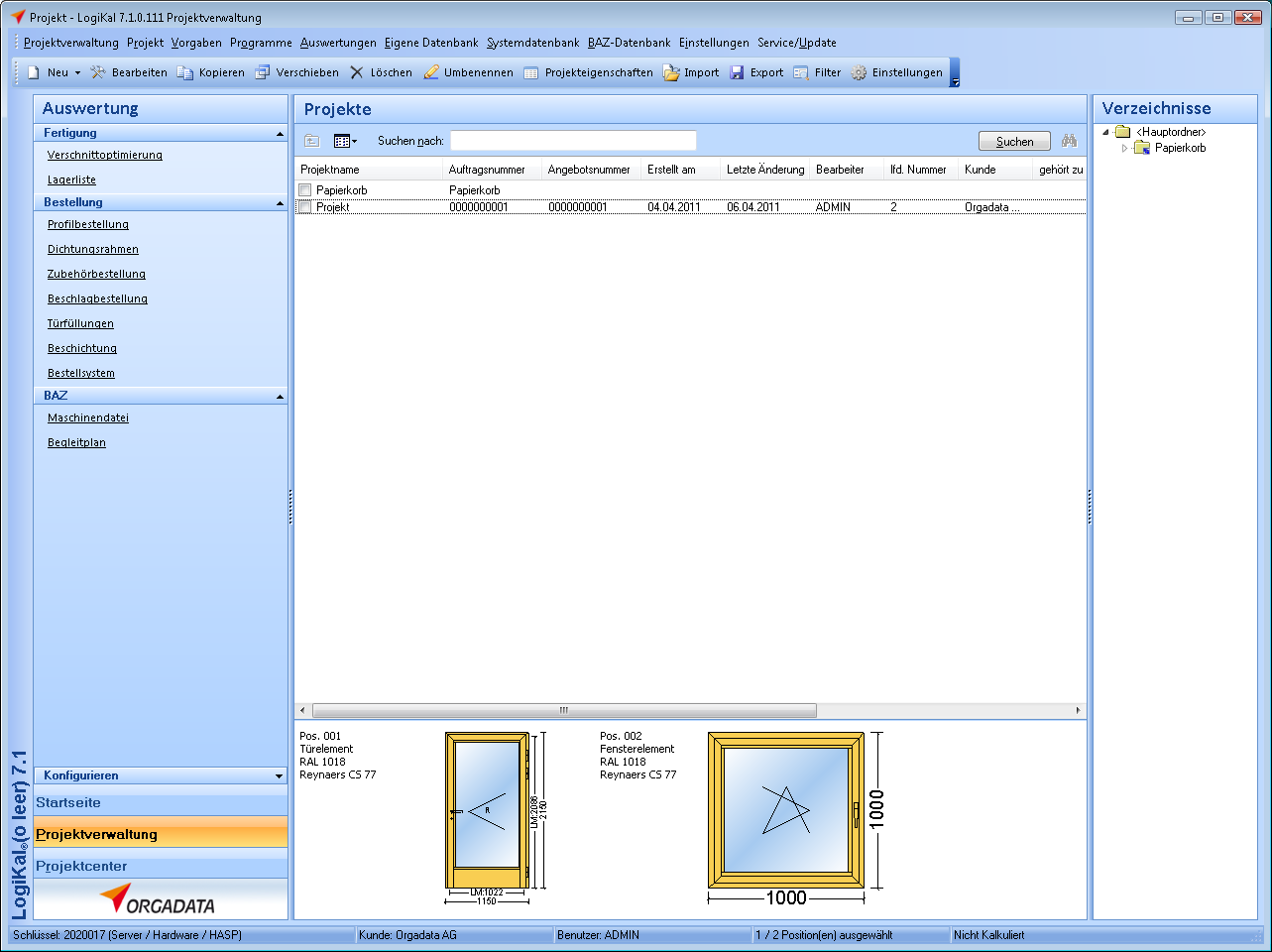This screenshot has width=1272, height=952.
Task: Click the Einstellungen gear icon in toolbar
Action: (859, 72)
